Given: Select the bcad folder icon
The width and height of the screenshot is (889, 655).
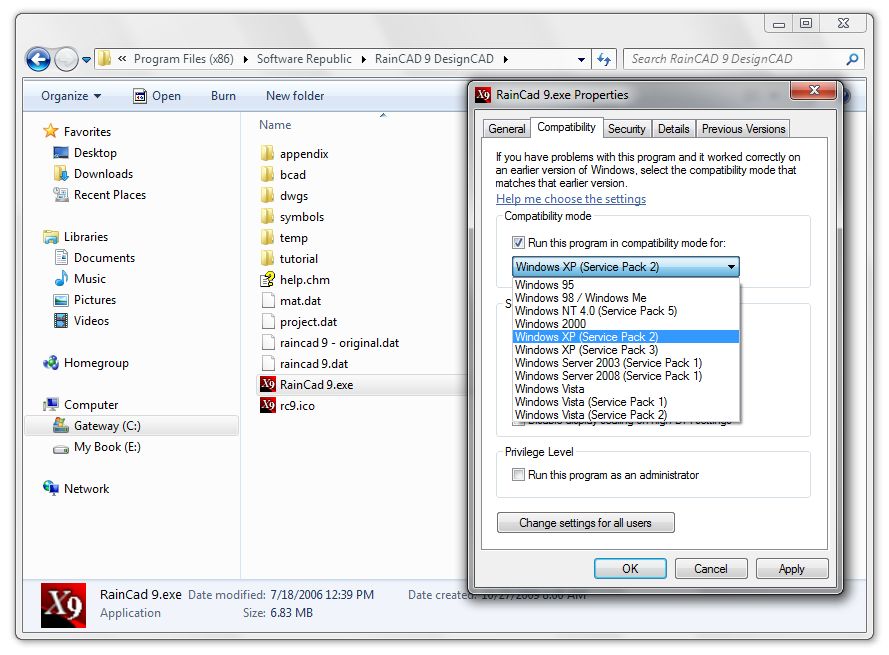Looking at the screenshot, I should [268, 174].
